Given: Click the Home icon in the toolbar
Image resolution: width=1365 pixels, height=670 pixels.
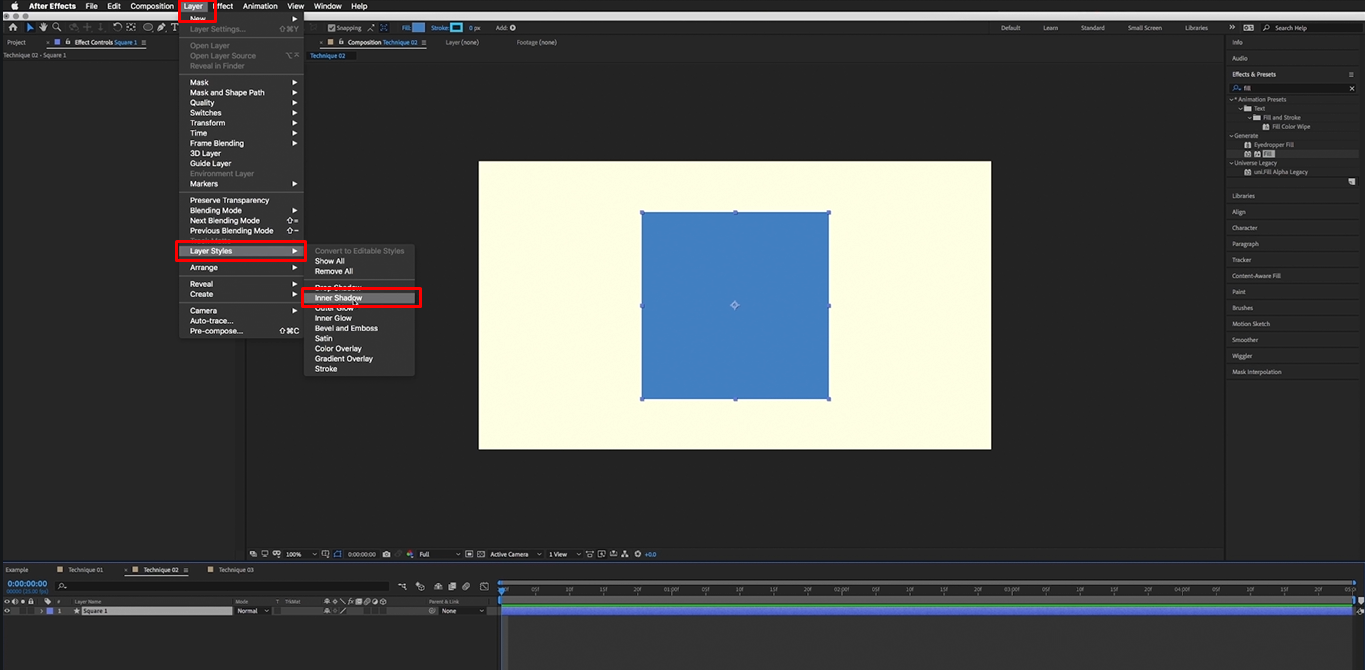Looking at the screenshot, I should coord(13,28).
